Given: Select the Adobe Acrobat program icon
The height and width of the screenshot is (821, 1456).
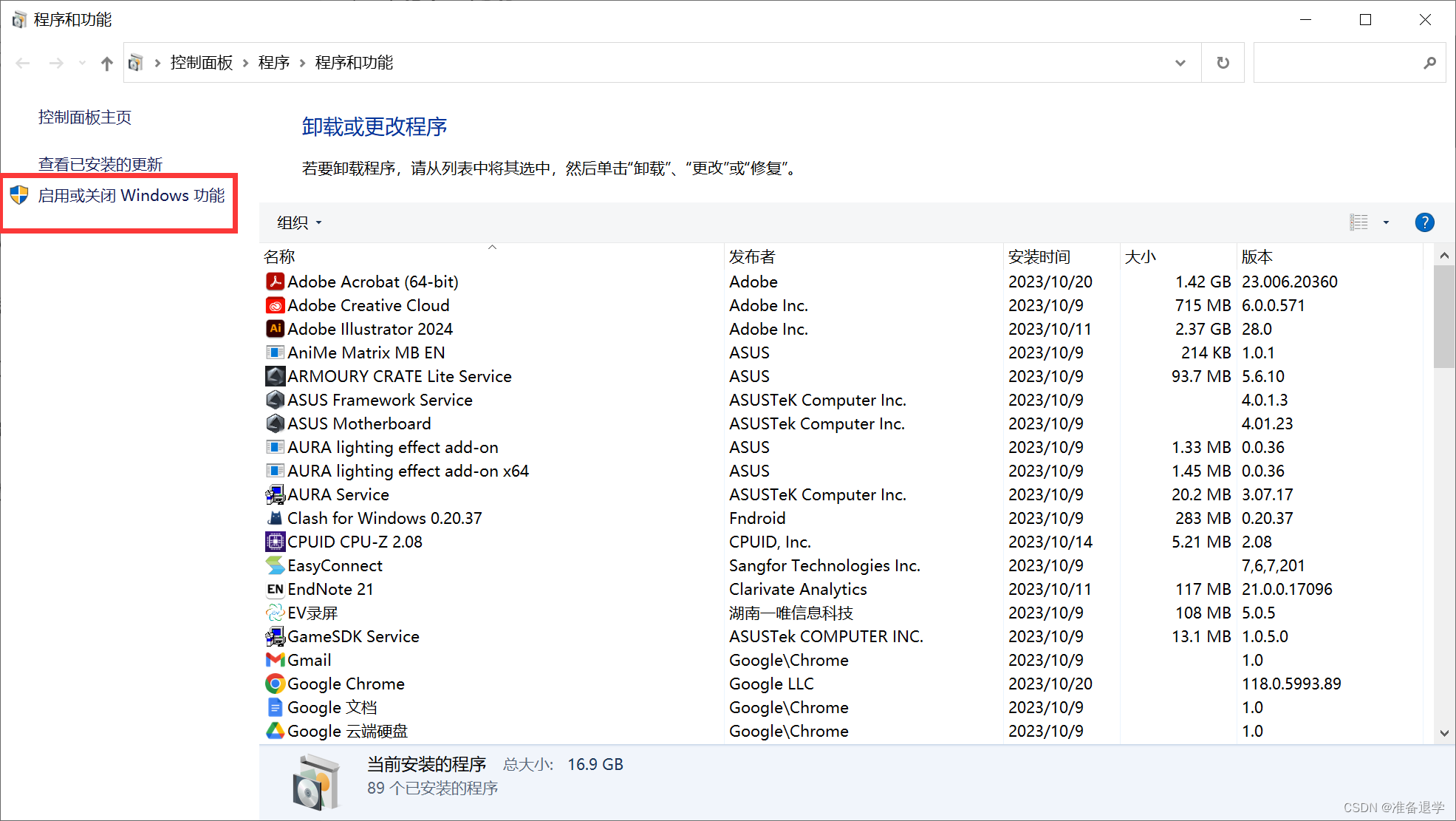Looking at the screenshot, I should click(274, 282).
